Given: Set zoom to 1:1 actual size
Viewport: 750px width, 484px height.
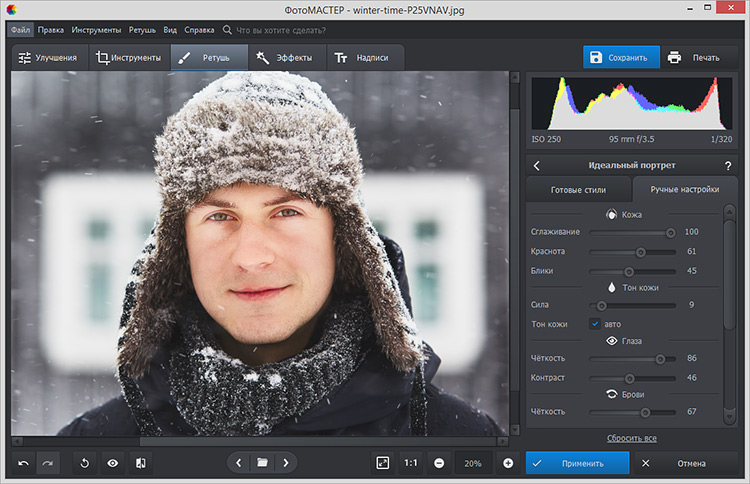Looking at the screenshot, I should [x=410, y=463].
